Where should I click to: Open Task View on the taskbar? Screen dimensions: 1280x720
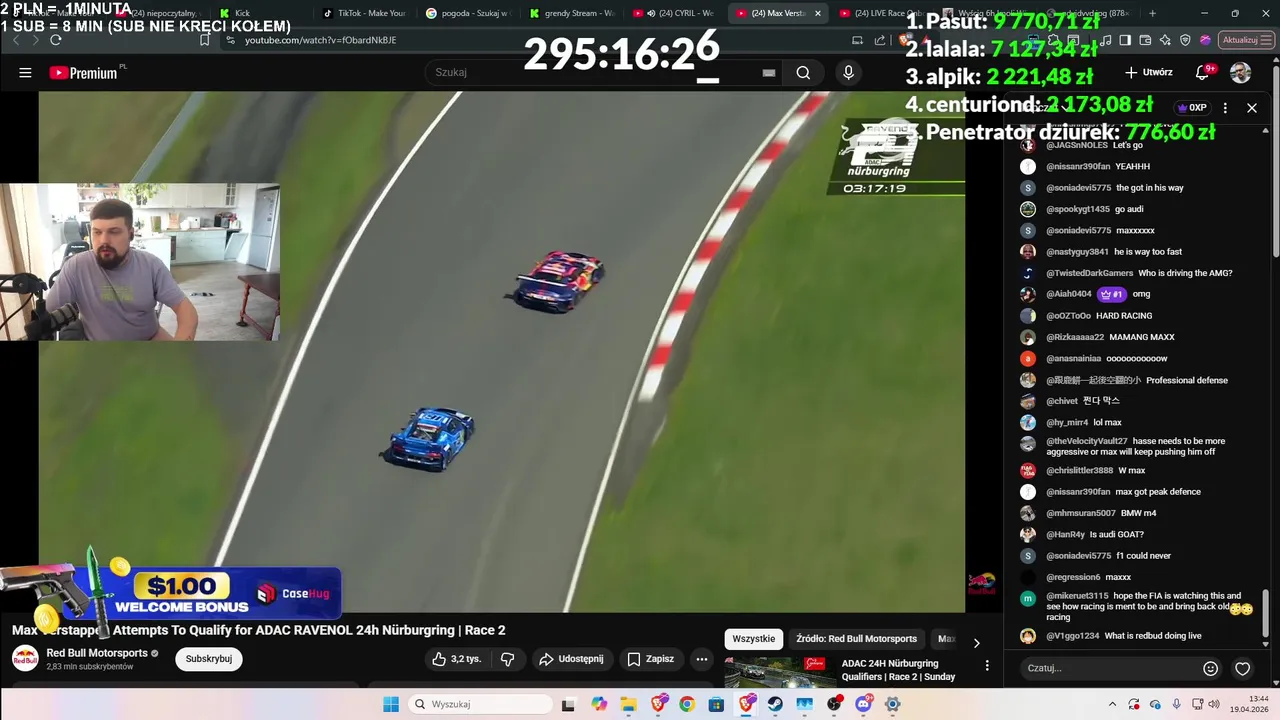[x=568, y=704]
